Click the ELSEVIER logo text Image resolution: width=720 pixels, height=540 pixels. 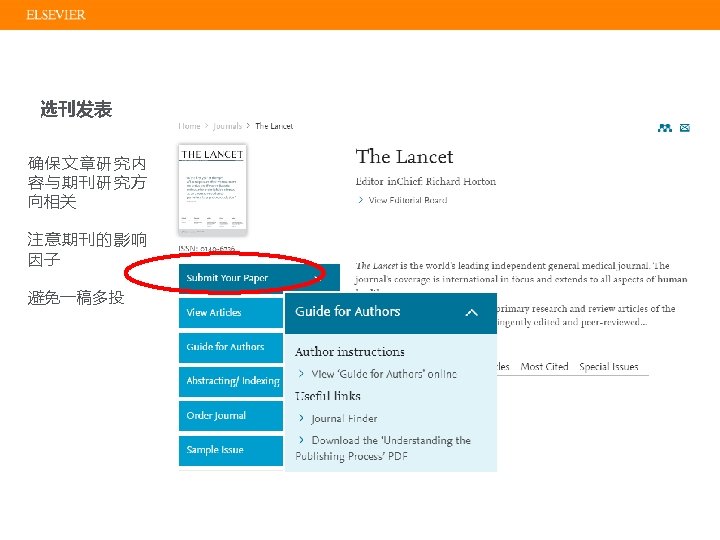(x=56, y=15)
